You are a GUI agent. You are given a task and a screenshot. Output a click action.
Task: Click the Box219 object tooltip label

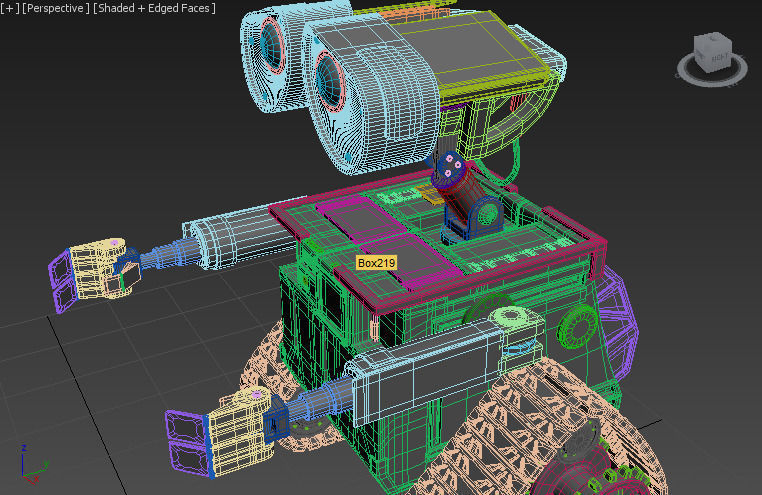click(377, 263)
